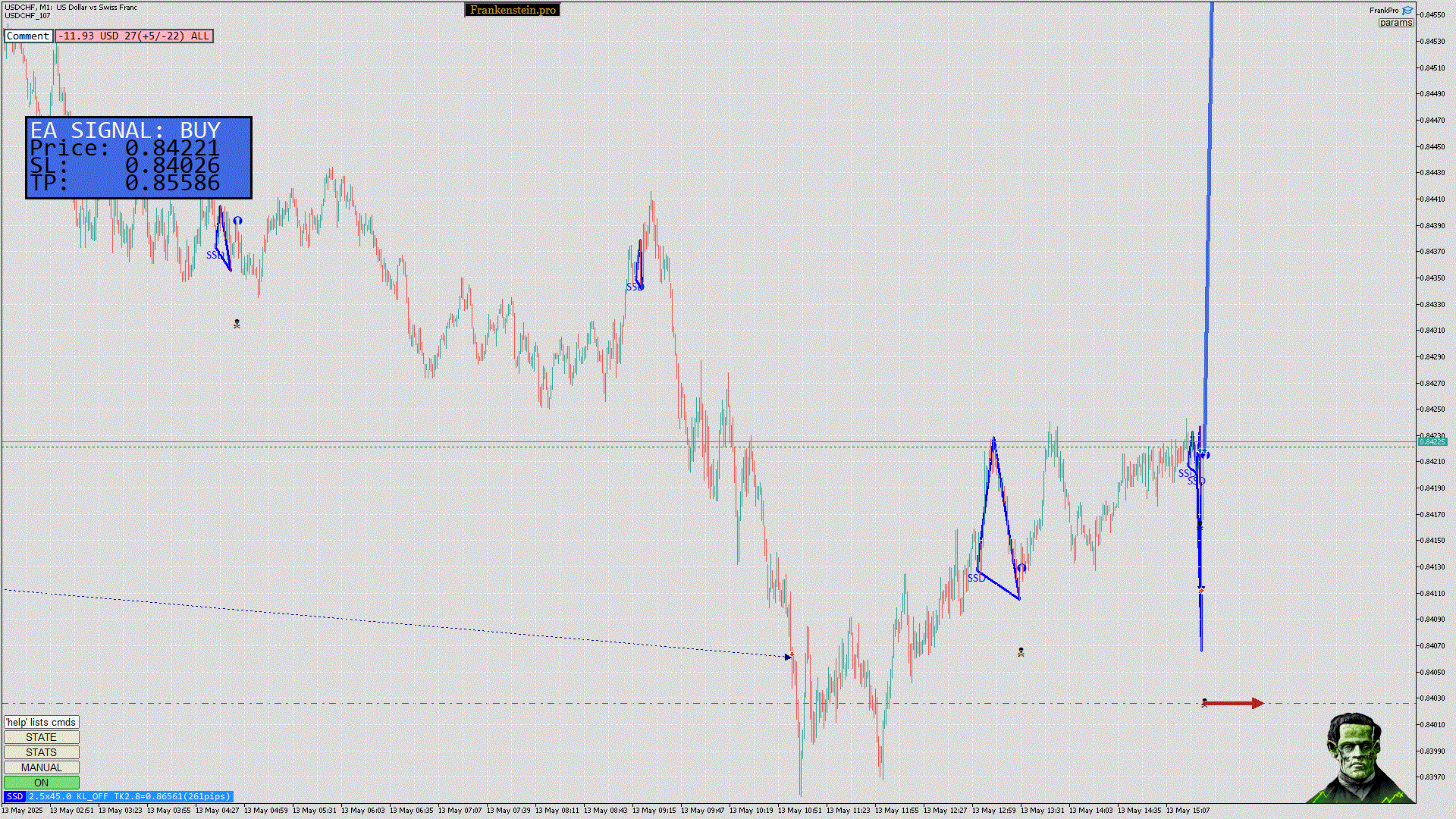Screen dimensions: 1456x819
Task: Click the 13 May 2025 date label
Action: (23, 811)
